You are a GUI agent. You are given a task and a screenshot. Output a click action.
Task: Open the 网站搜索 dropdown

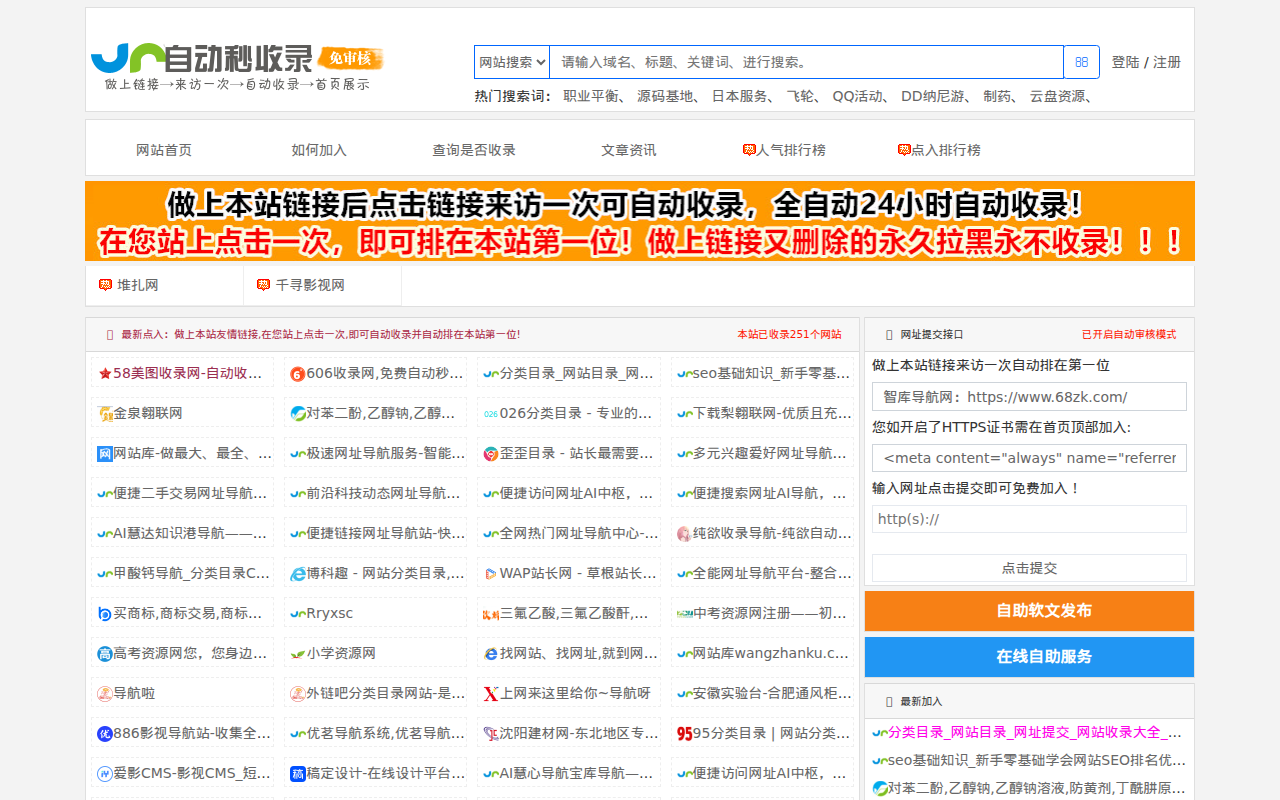tap(512, 62)
